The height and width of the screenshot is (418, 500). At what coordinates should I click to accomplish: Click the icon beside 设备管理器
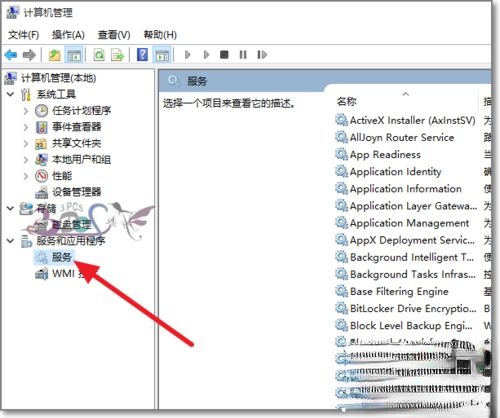41,192
